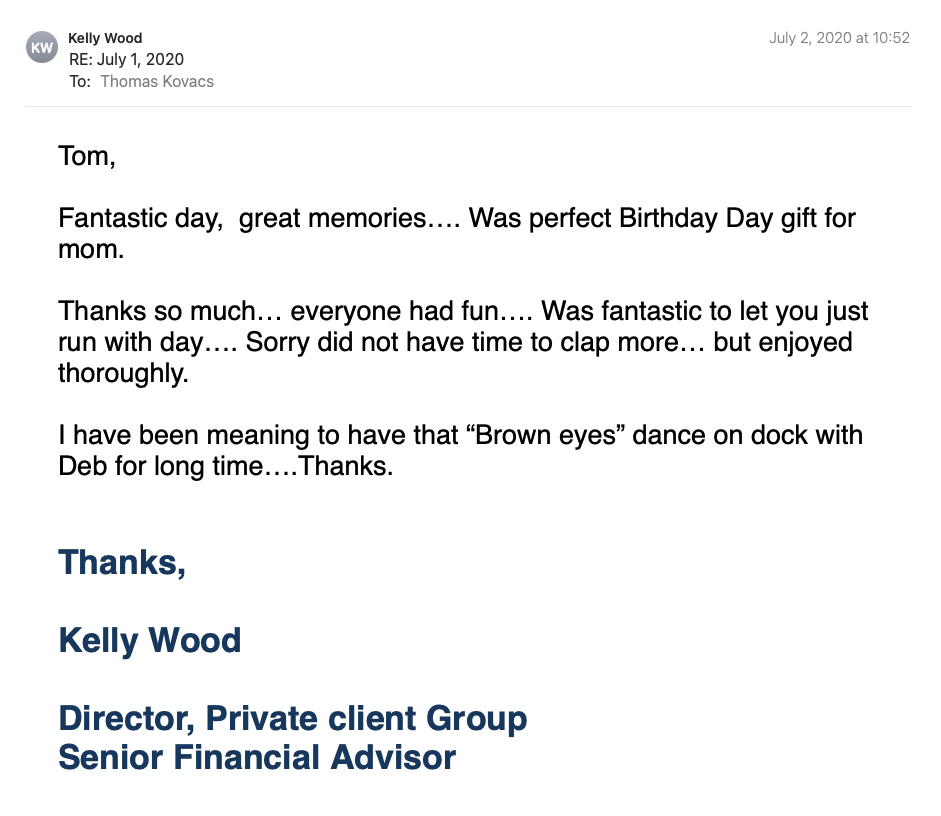Click the "To:" label in header
This screenshot has width=941, height=816.
(80, 82)
